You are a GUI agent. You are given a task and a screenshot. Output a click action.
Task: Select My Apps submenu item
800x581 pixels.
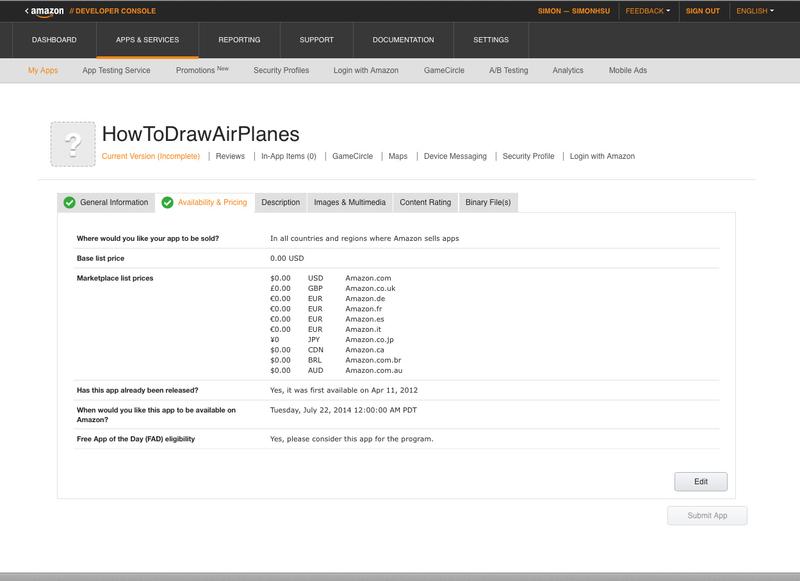click(x=43, y=70)
